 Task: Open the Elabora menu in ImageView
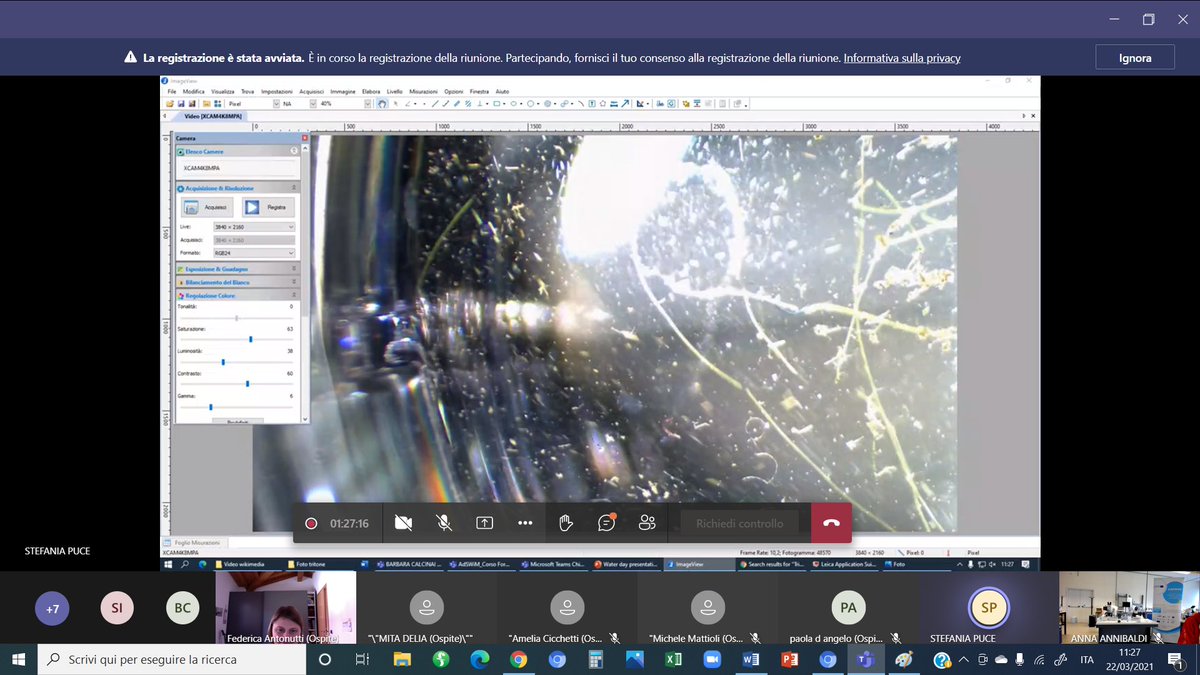[371, 91]
